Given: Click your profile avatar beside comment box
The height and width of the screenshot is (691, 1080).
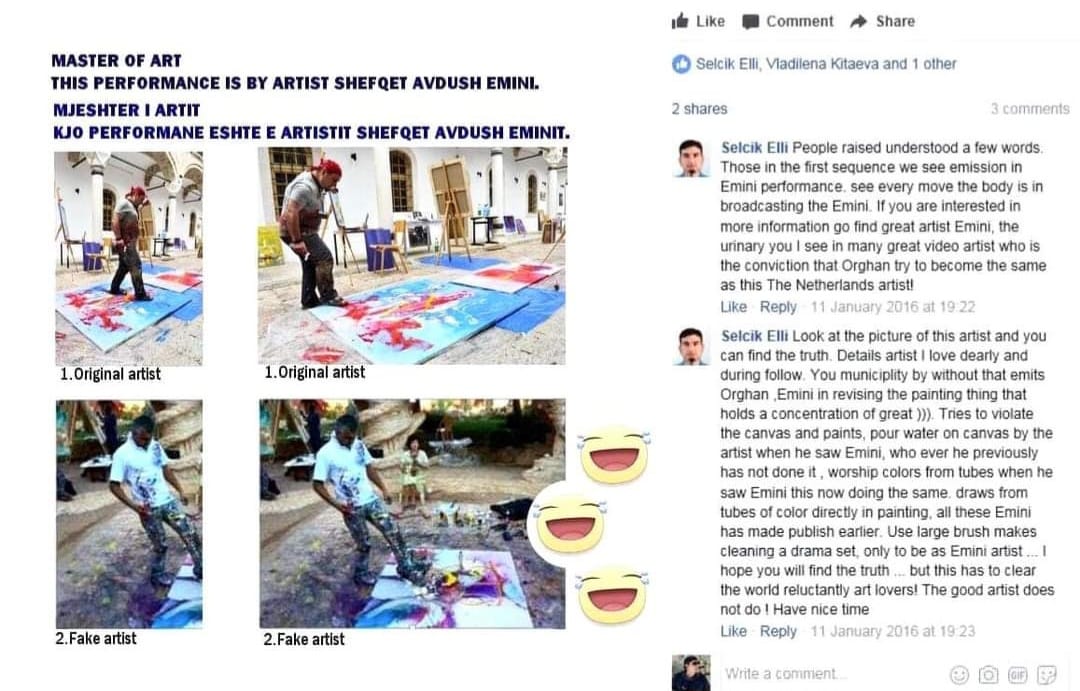Looking at the screenshot, I should pos(691,673).
